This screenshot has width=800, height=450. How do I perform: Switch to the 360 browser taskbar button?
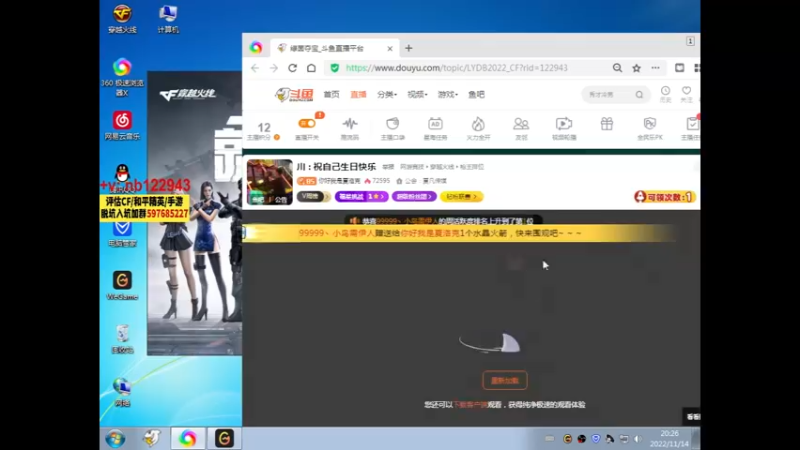click(187, 438)
